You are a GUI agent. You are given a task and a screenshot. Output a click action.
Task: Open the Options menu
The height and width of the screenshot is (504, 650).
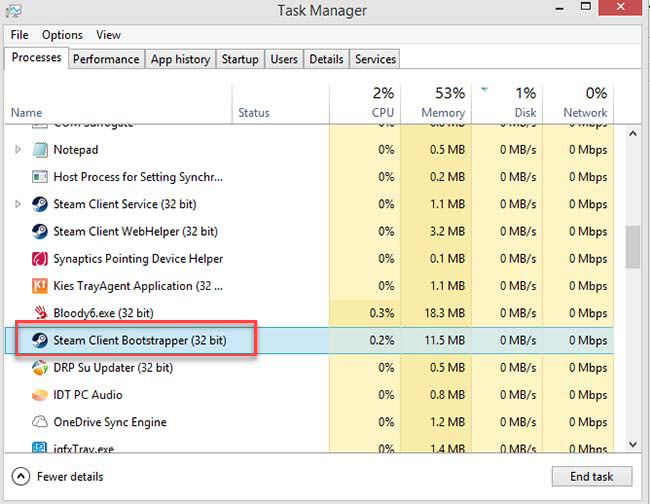(62, 35)
